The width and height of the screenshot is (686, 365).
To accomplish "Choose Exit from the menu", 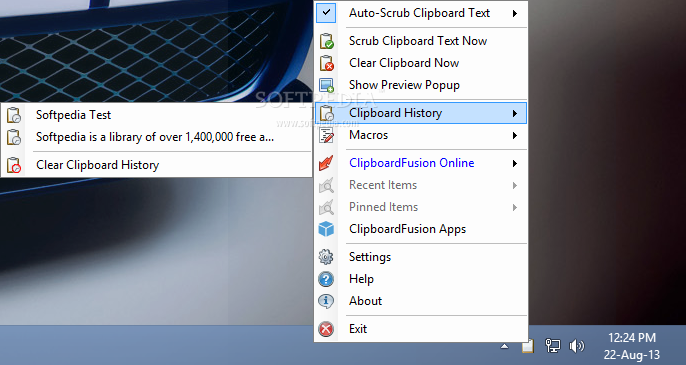I will (358, 329).
